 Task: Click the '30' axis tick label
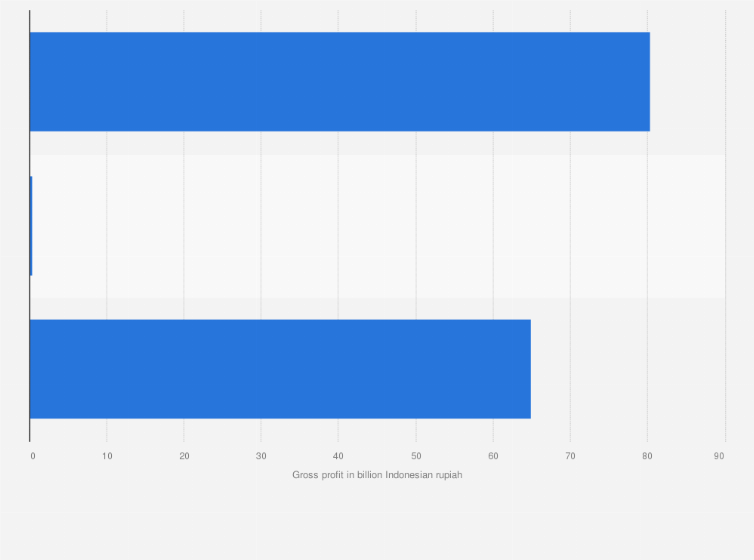[261, 456]
